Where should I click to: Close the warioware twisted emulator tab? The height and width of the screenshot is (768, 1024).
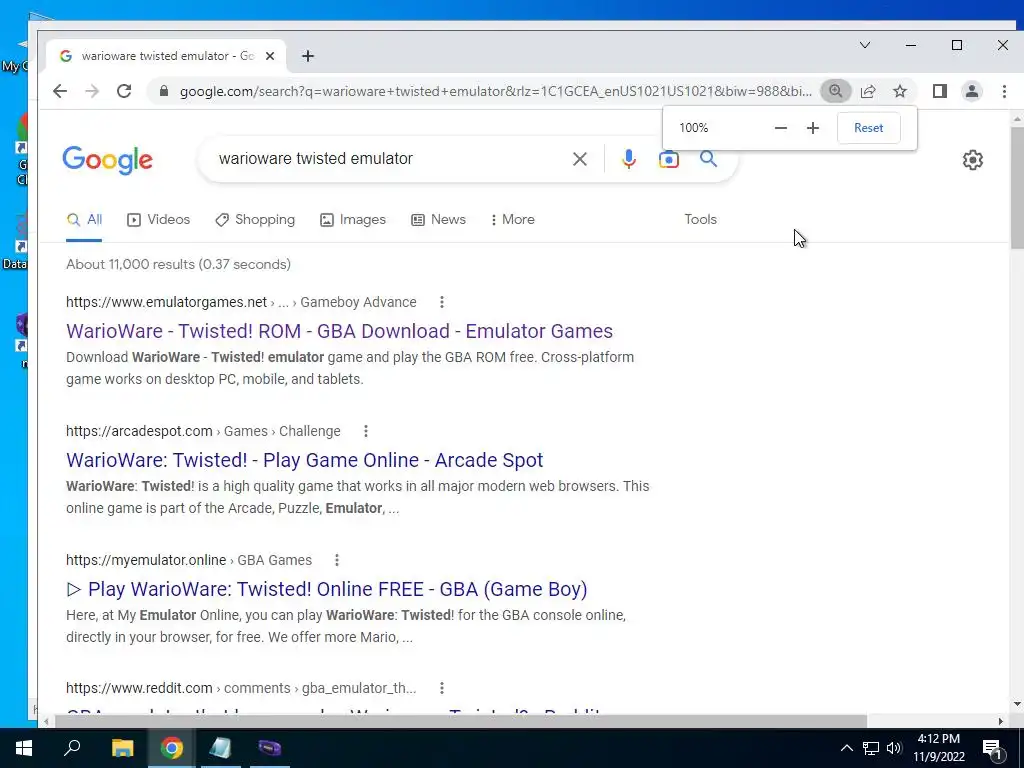point(270,56)
